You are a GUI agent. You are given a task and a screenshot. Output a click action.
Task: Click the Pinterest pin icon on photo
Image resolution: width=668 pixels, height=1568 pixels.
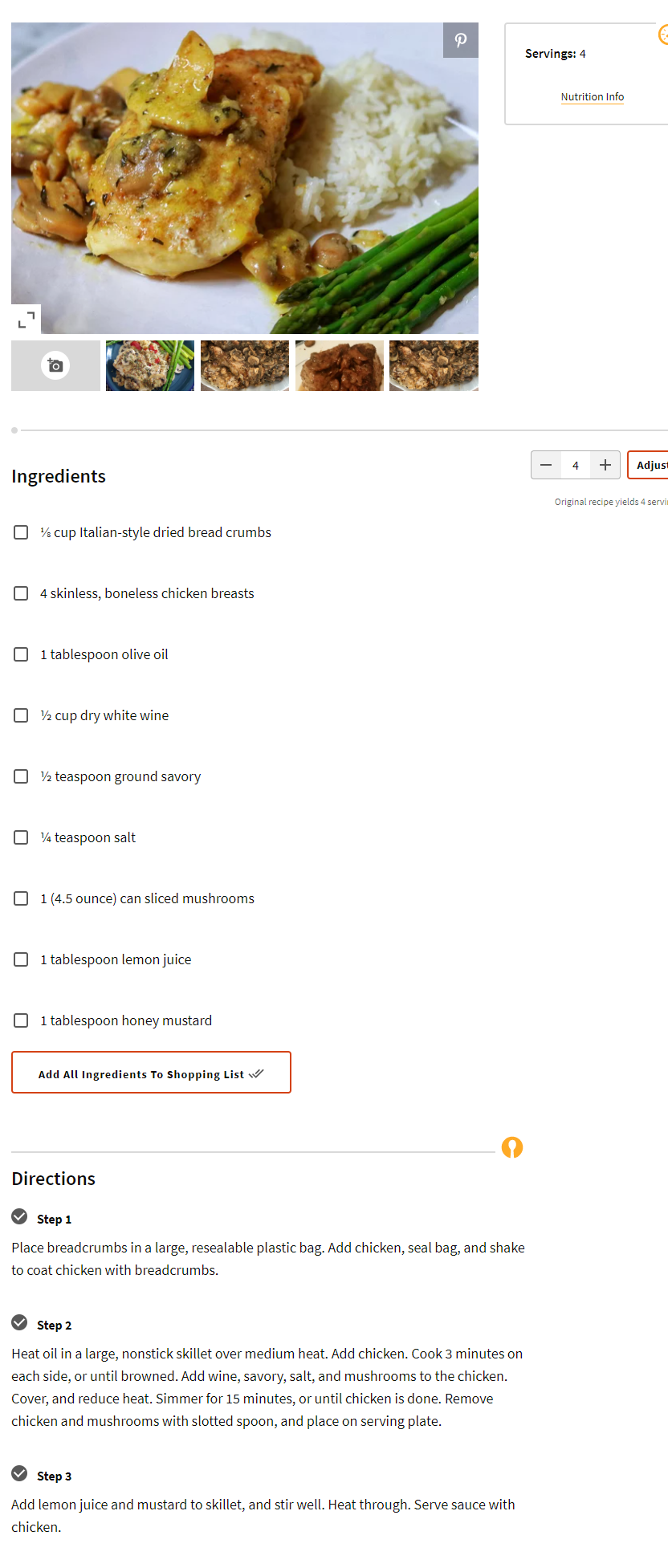click(x=461, y=40)
